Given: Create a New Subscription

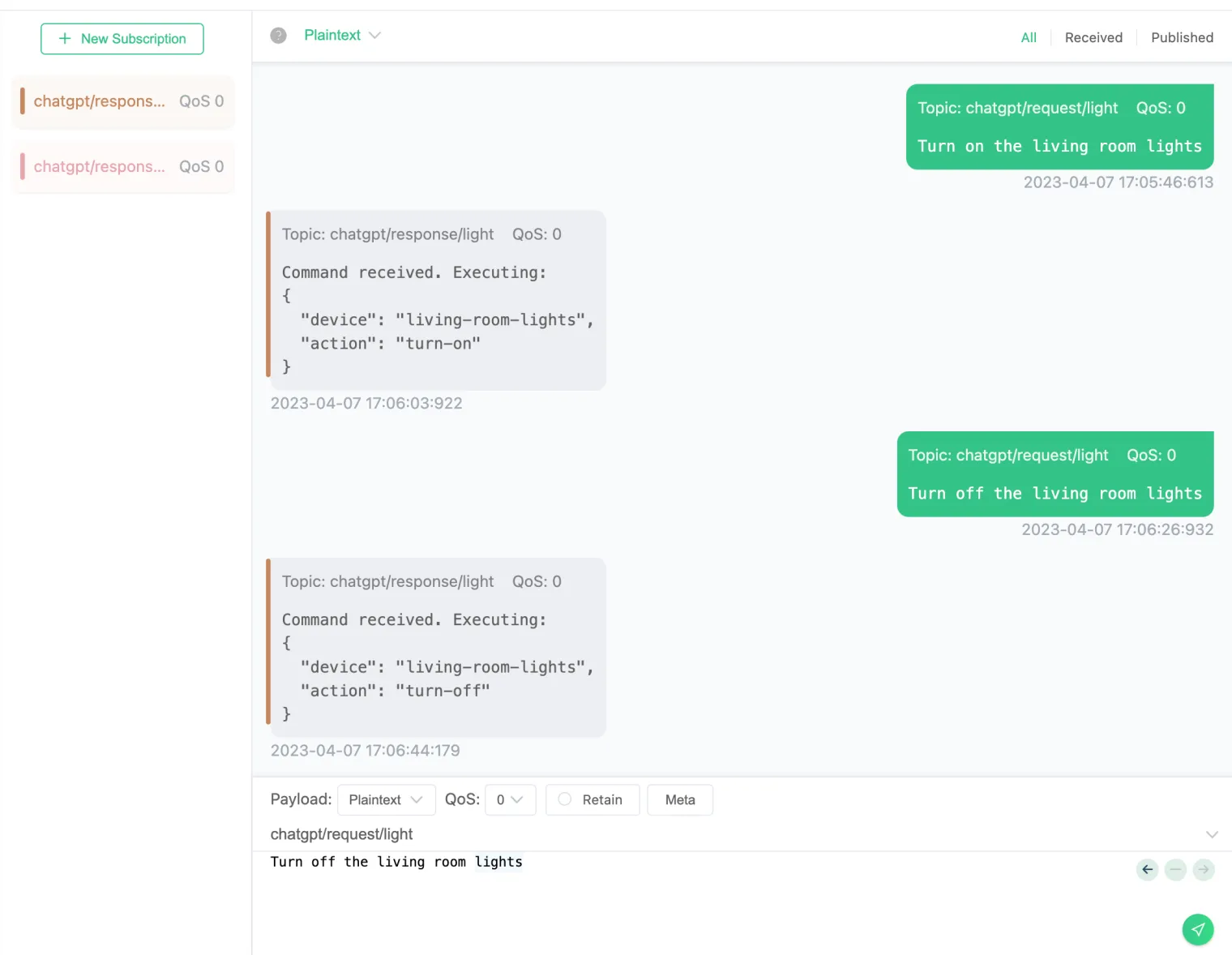Looking at the screenshot, I should click(x=122, y=38).
